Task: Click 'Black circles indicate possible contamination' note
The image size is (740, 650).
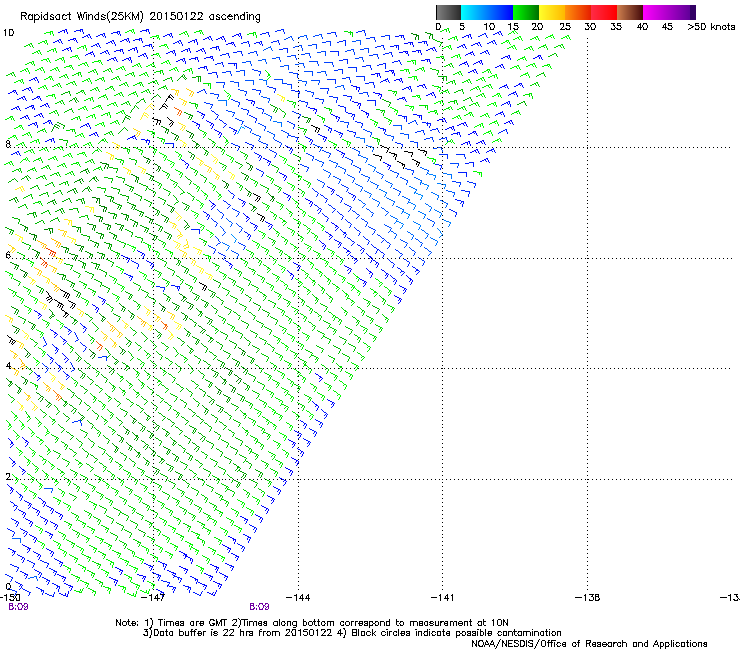Action: 456,633
